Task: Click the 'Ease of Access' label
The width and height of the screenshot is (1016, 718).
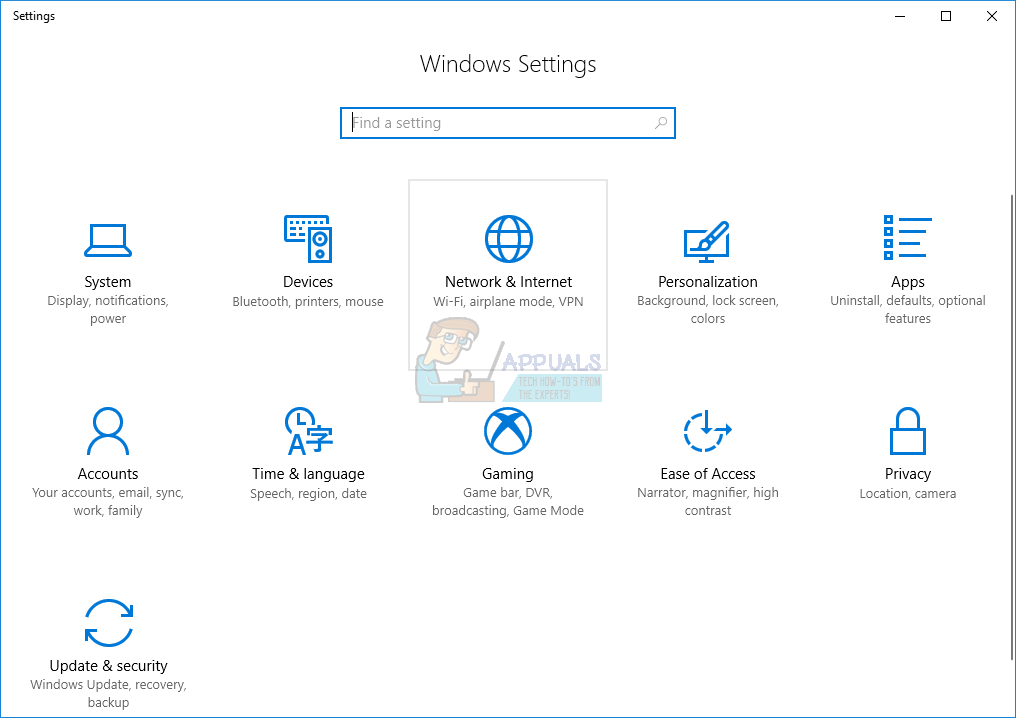Action: coord(708,474)
